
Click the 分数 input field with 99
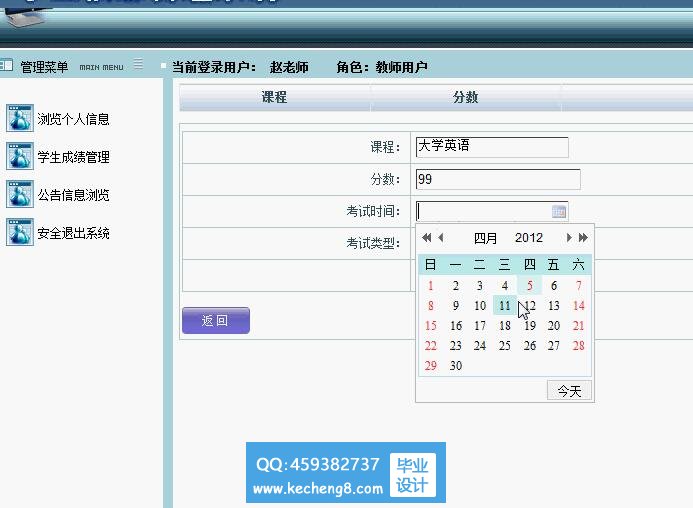(498, 180)
